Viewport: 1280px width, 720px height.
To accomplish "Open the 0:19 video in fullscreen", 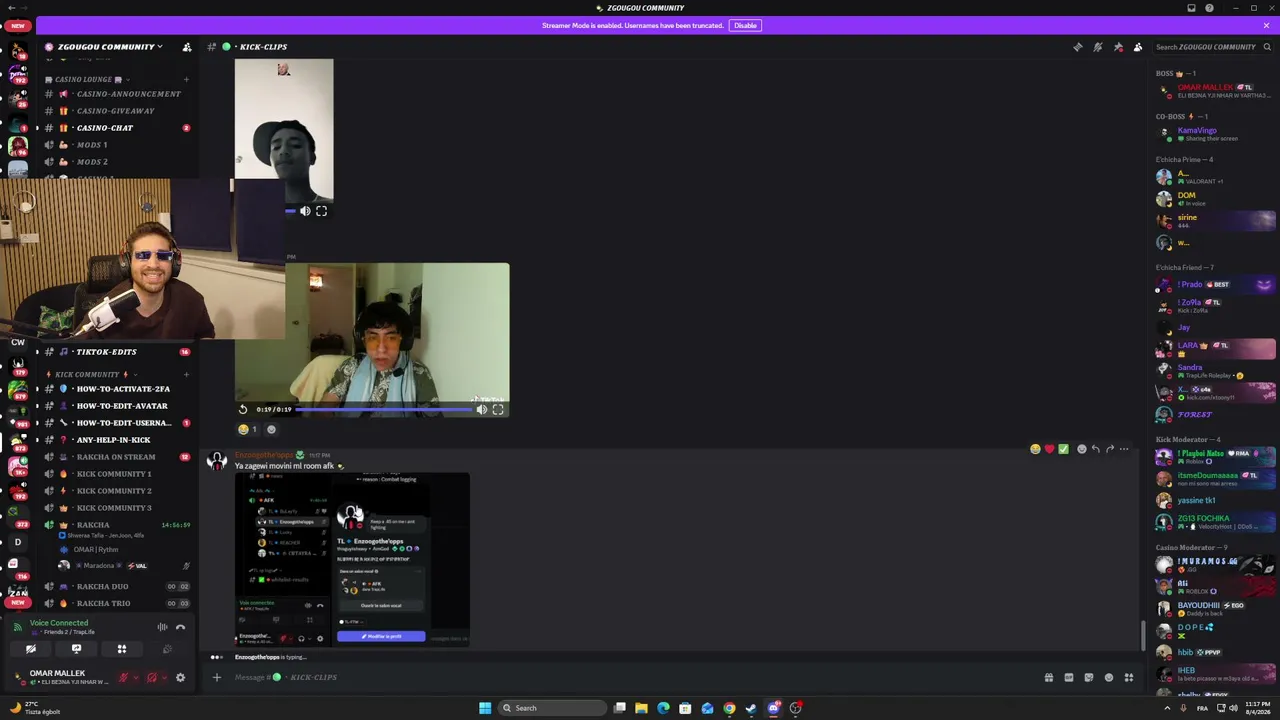I will tap(498, 409).
